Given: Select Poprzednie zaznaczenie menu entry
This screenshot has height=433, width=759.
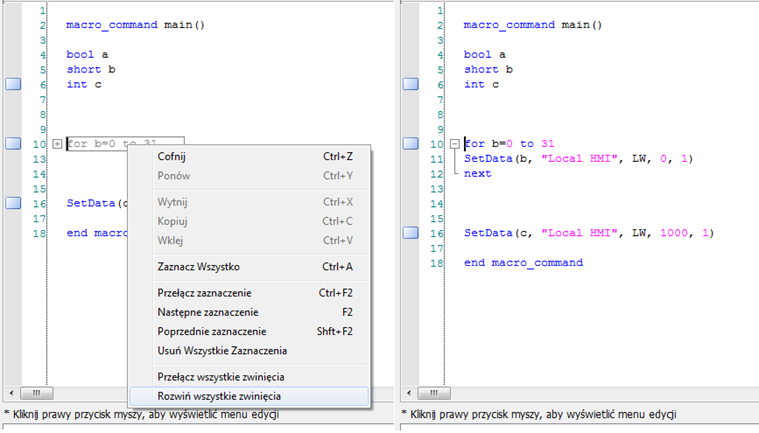Looking at the screenshot, I should point(249,332).
